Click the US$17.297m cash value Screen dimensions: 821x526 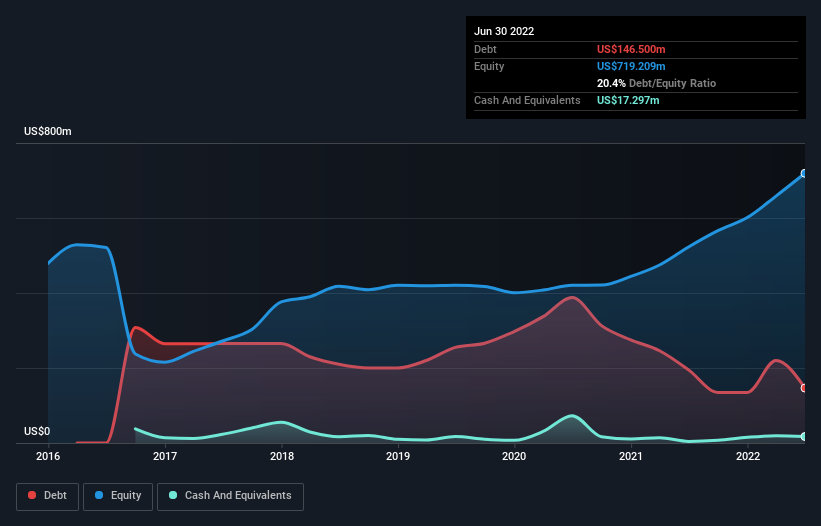[x=628, y=100]
